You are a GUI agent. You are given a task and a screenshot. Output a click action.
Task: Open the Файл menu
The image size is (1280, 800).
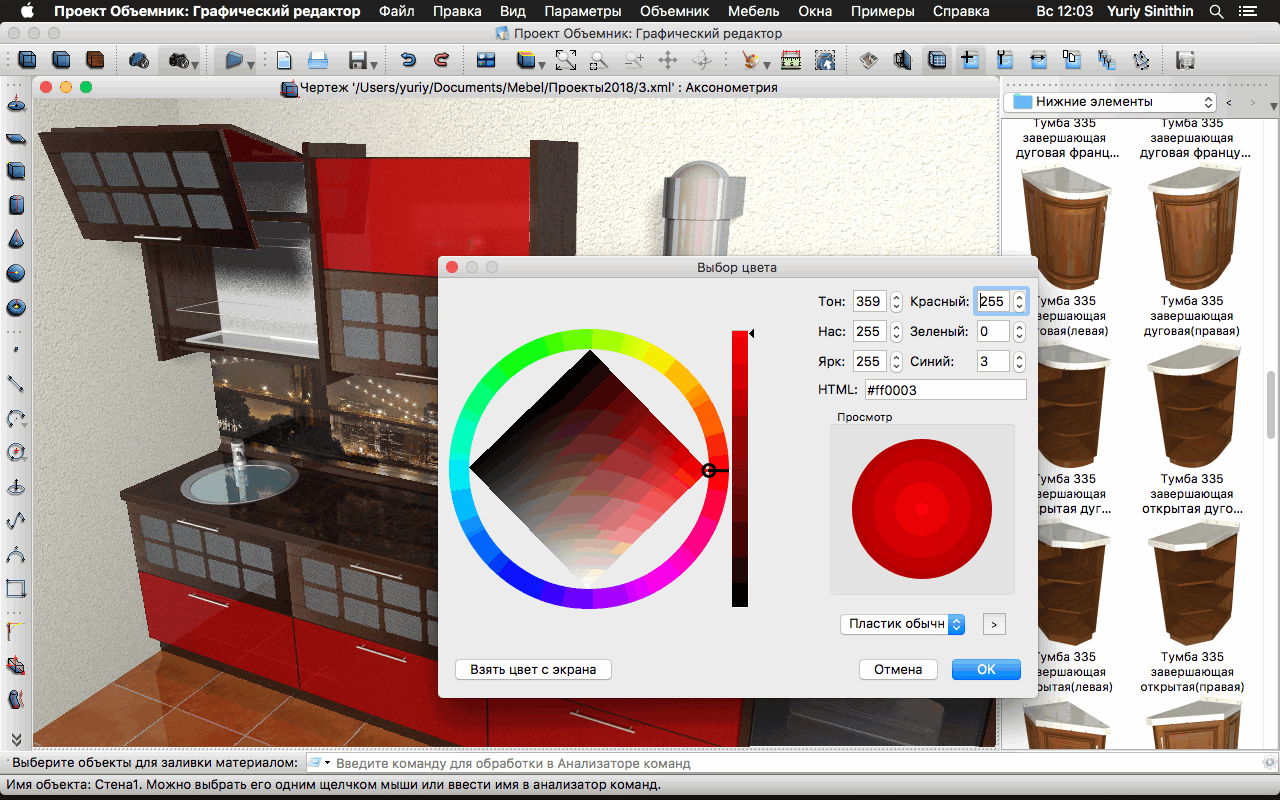coord(397,12)
